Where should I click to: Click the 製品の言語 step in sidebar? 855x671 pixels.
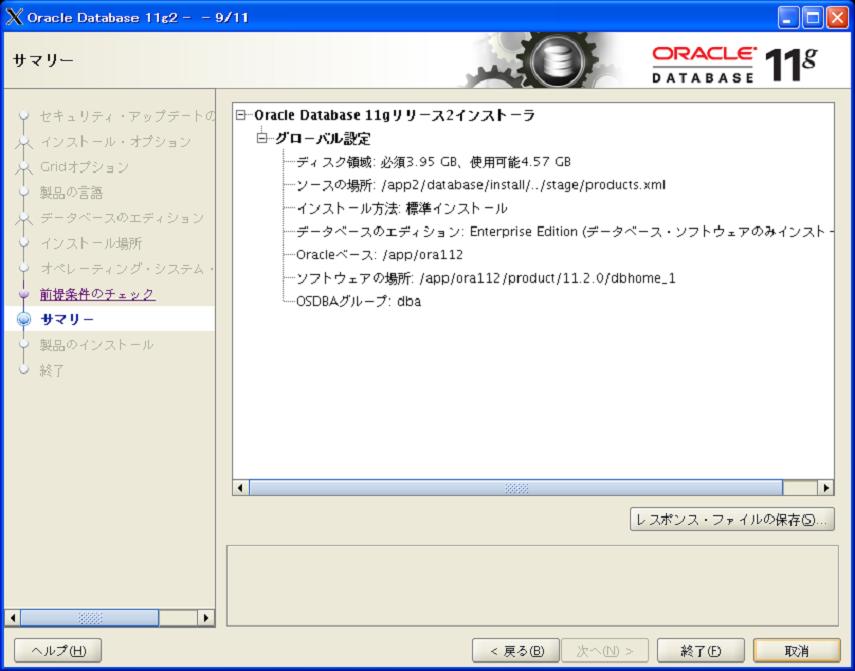(x=71, y=192)
